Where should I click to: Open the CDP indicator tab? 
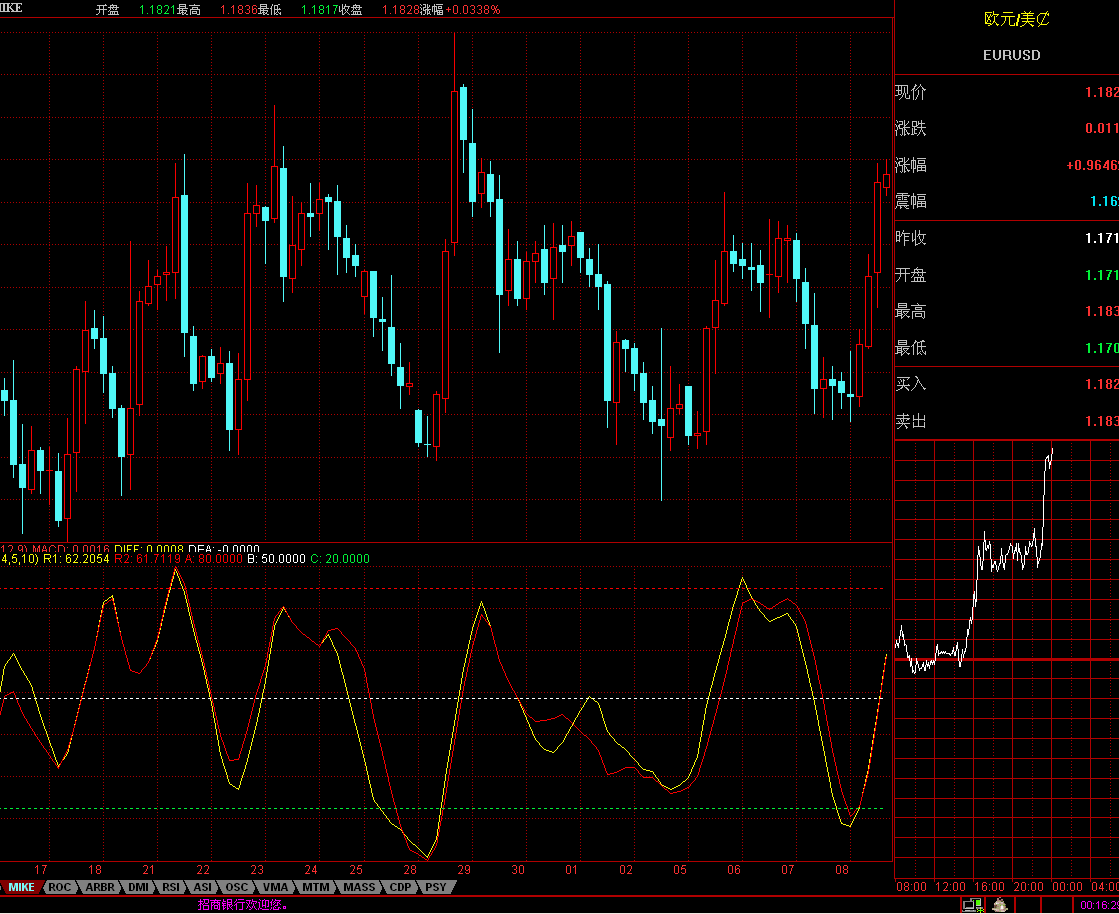(x=401, y=887)
